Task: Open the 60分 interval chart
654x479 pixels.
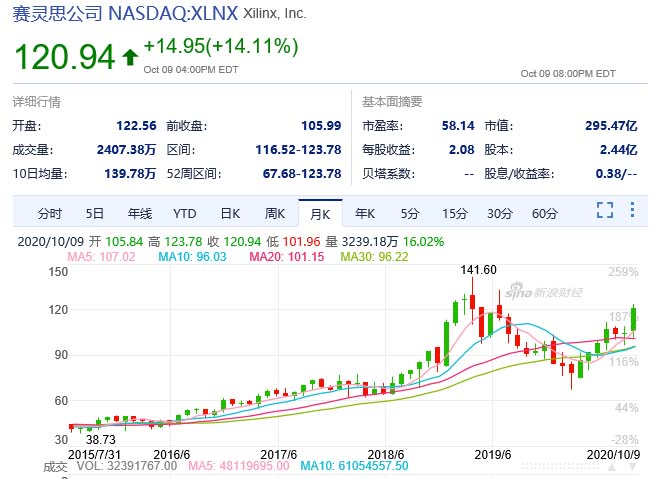Action: 545,213
